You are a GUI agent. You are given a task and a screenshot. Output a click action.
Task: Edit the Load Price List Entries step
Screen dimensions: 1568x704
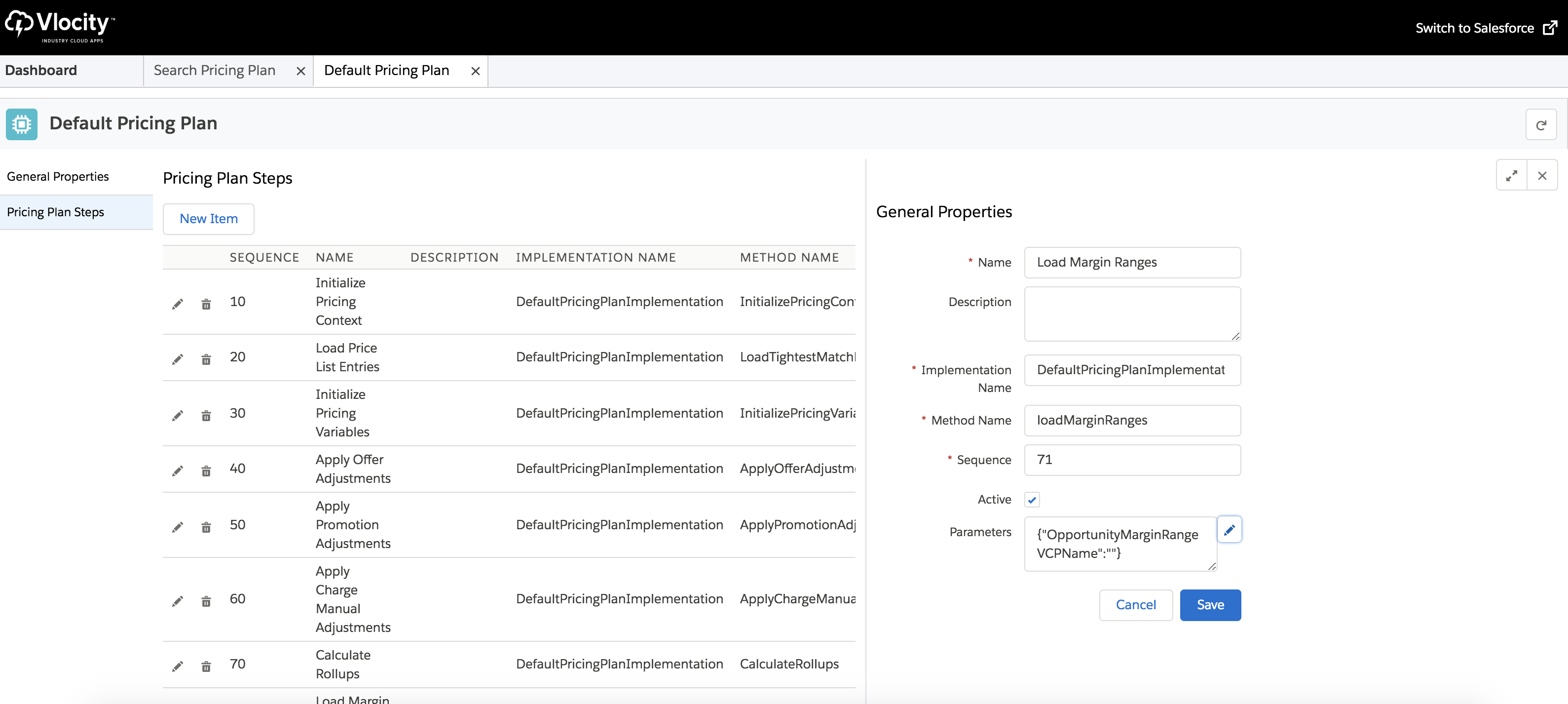click(x=177, y=359)
